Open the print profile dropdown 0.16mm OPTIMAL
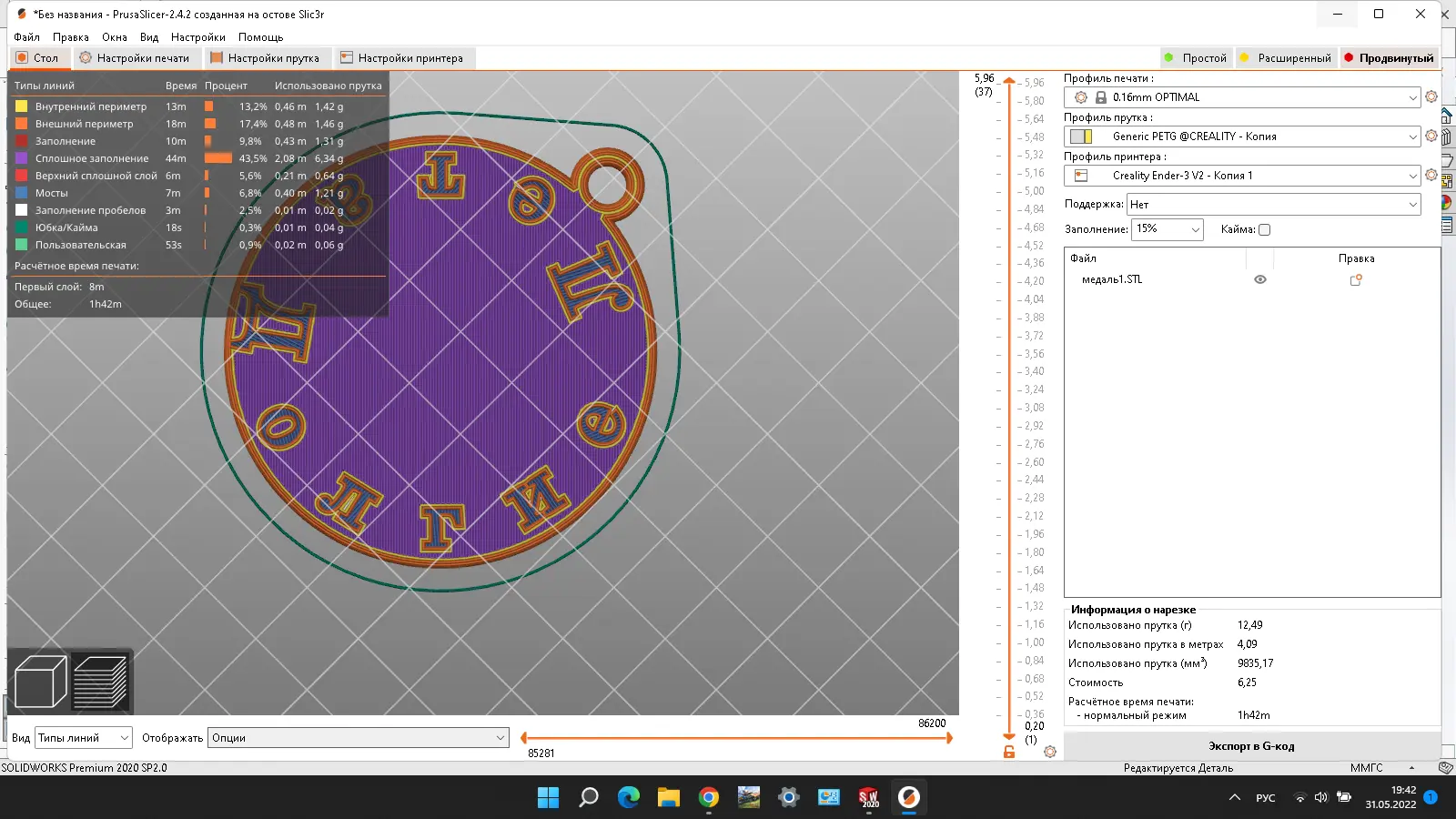Viewport: 1456px width, 819px height. 1242,97
